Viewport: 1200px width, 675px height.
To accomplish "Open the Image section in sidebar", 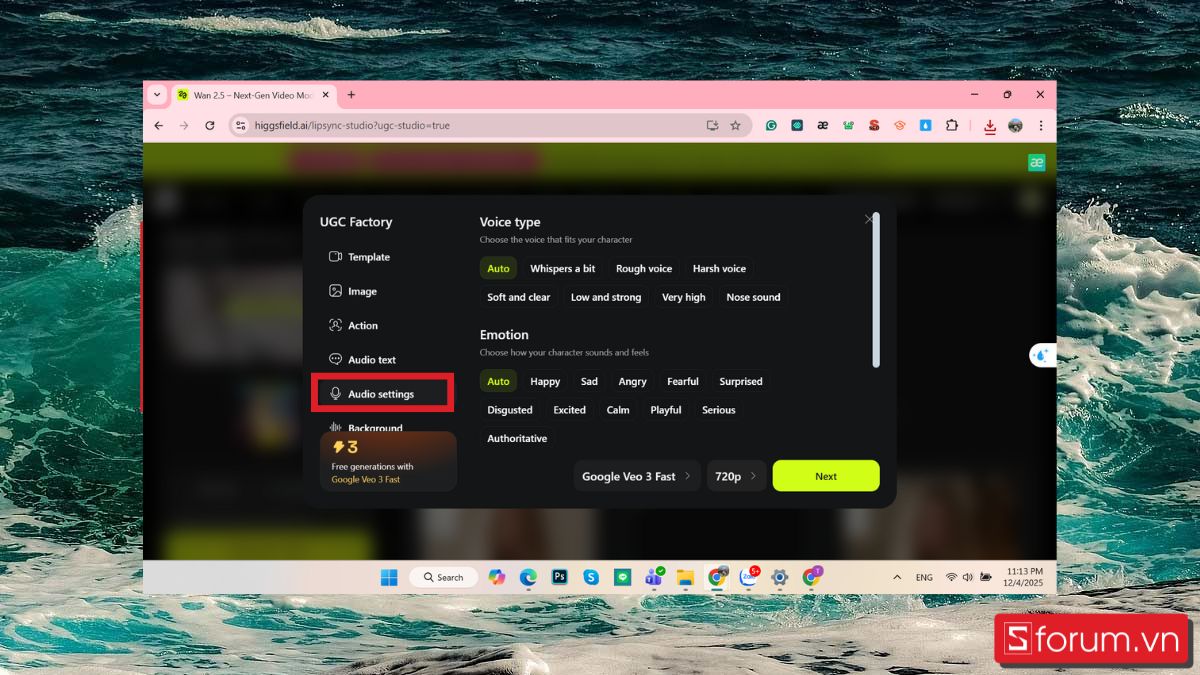I will (353, 291).
